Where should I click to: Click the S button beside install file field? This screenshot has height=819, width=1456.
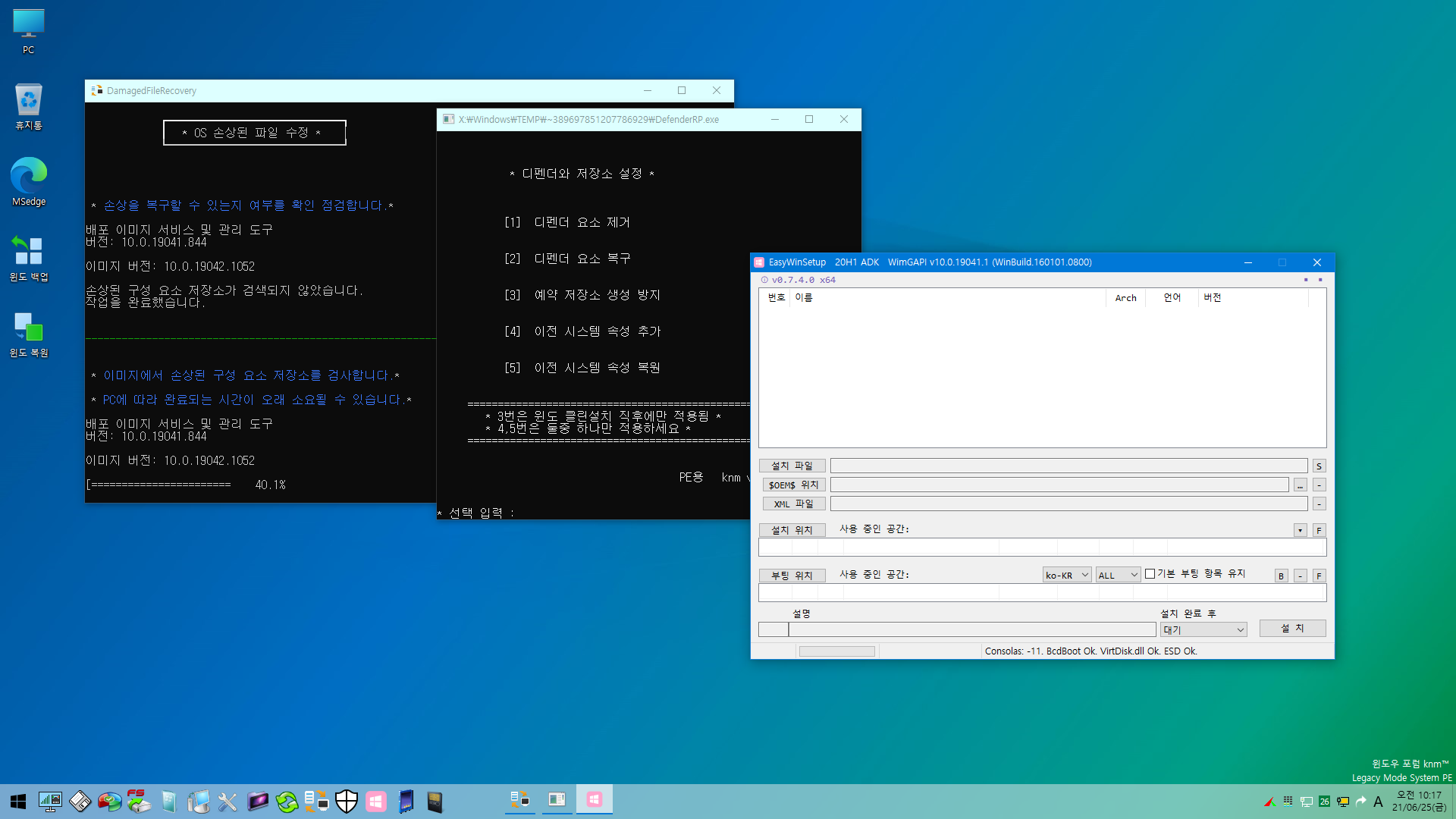[x=1319, y=466]
